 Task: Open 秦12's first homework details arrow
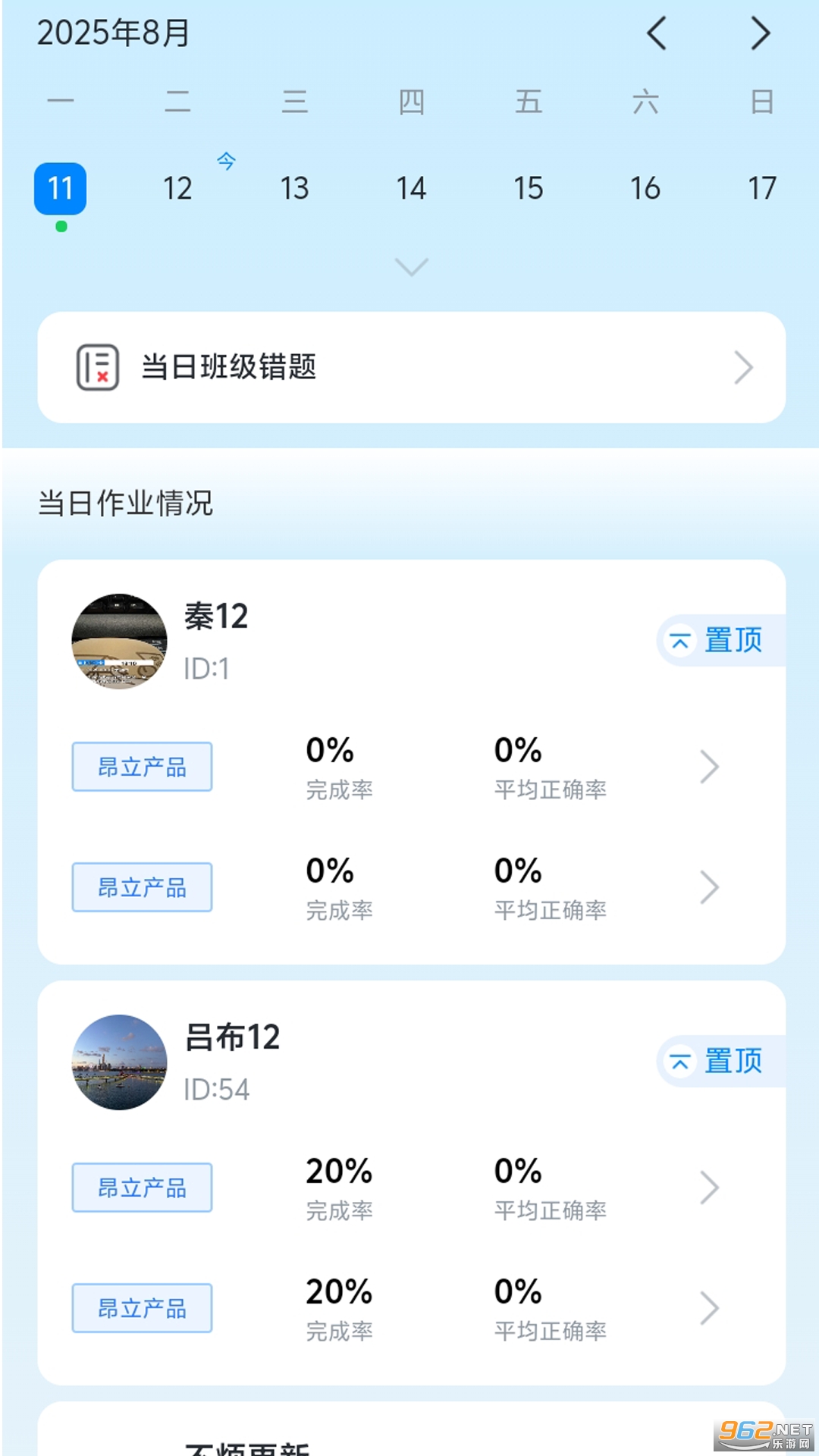point(709,767)
